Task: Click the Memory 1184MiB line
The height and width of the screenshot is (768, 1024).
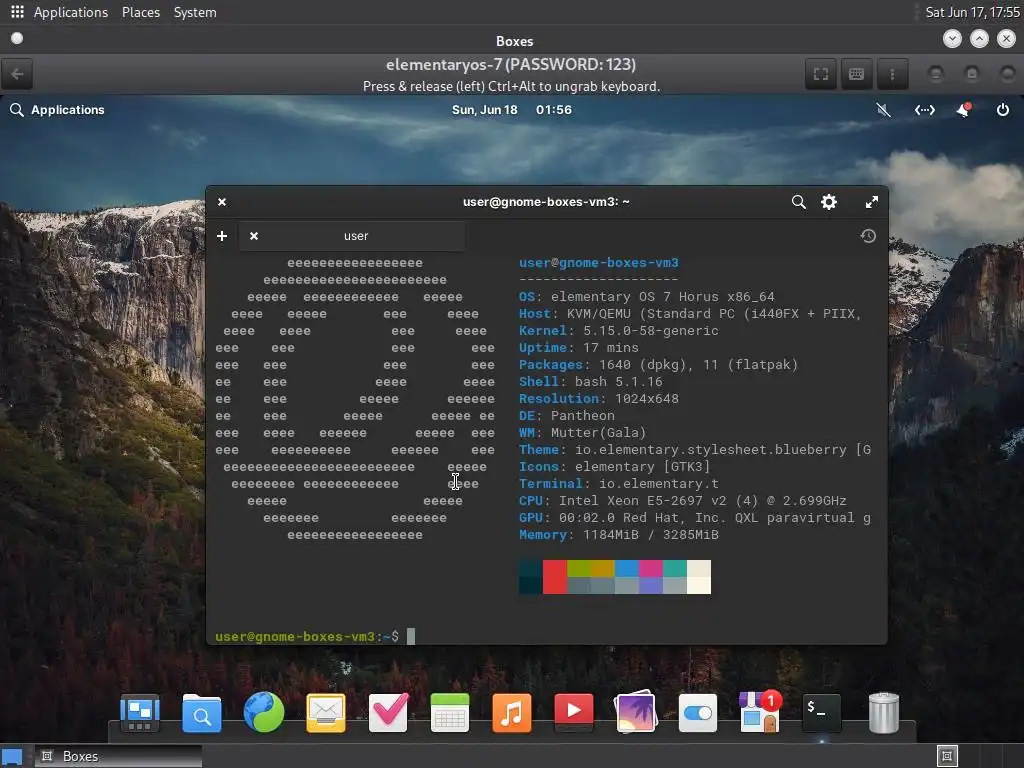Action: coord(618,534)
